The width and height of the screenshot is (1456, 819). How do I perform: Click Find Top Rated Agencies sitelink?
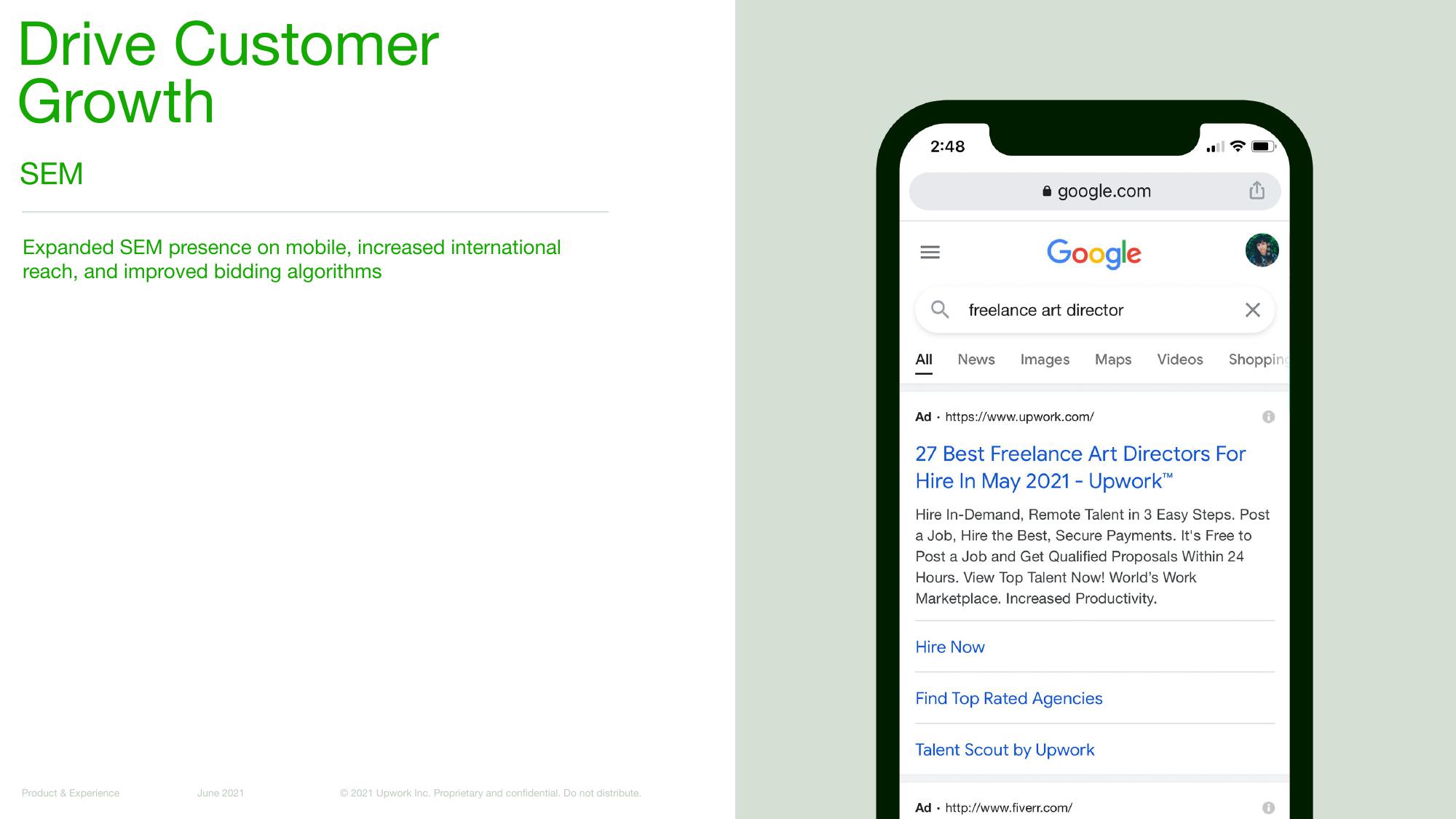1009,697
